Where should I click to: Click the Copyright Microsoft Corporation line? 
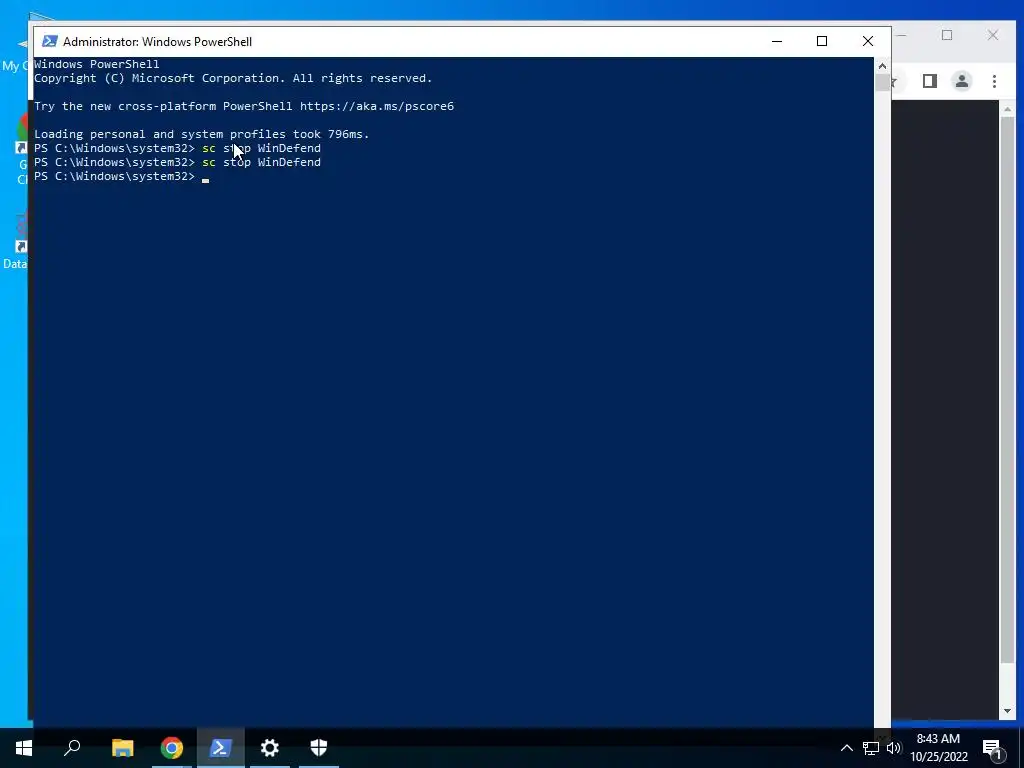[x=233, y=78]
